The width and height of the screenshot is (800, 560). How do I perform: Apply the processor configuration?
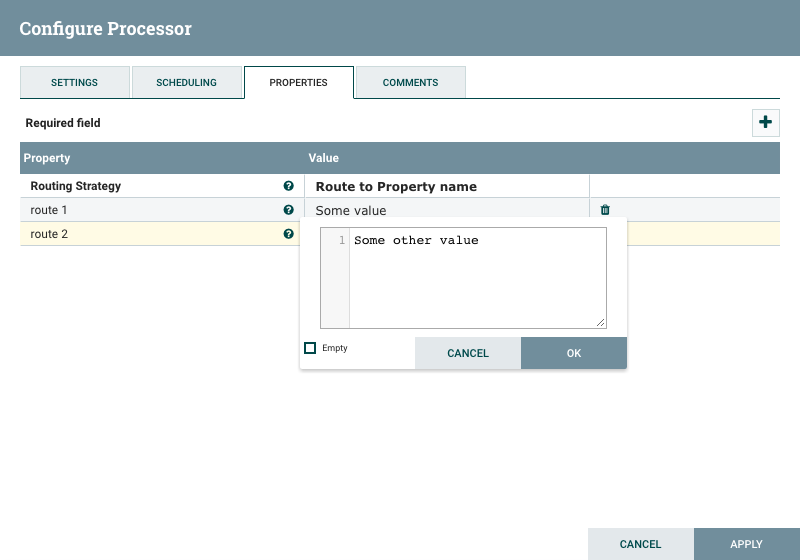coord(746,544)
